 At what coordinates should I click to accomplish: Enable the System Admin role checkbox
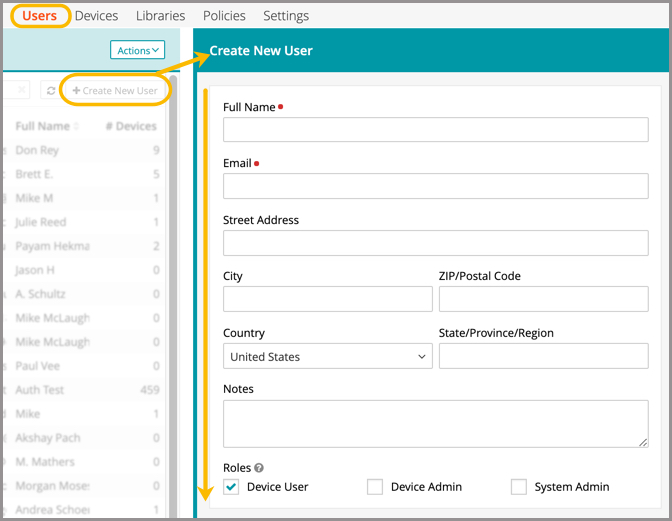click(519, 487)
